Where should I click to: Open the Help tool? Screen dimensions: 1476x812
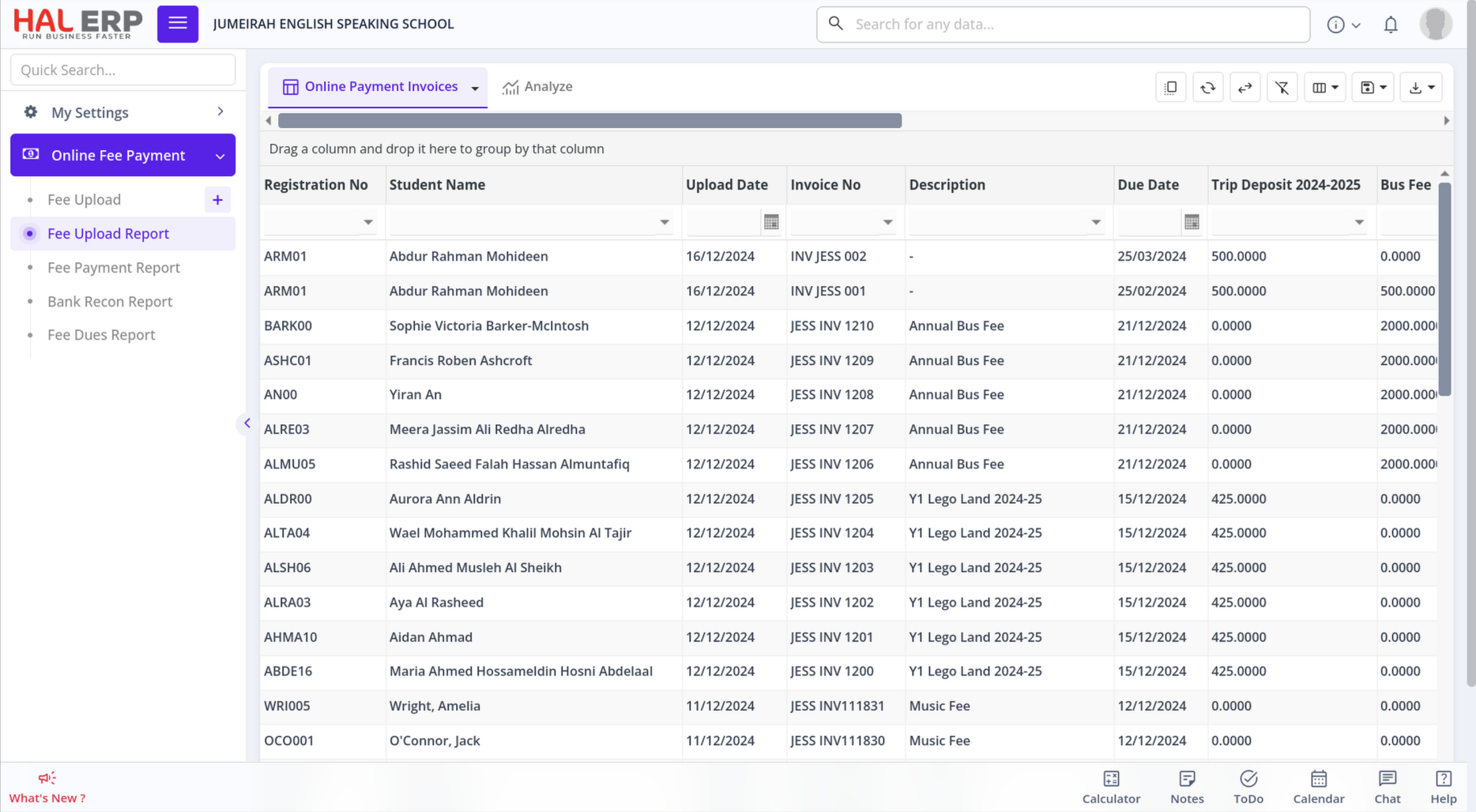(x=1444, y=788)
